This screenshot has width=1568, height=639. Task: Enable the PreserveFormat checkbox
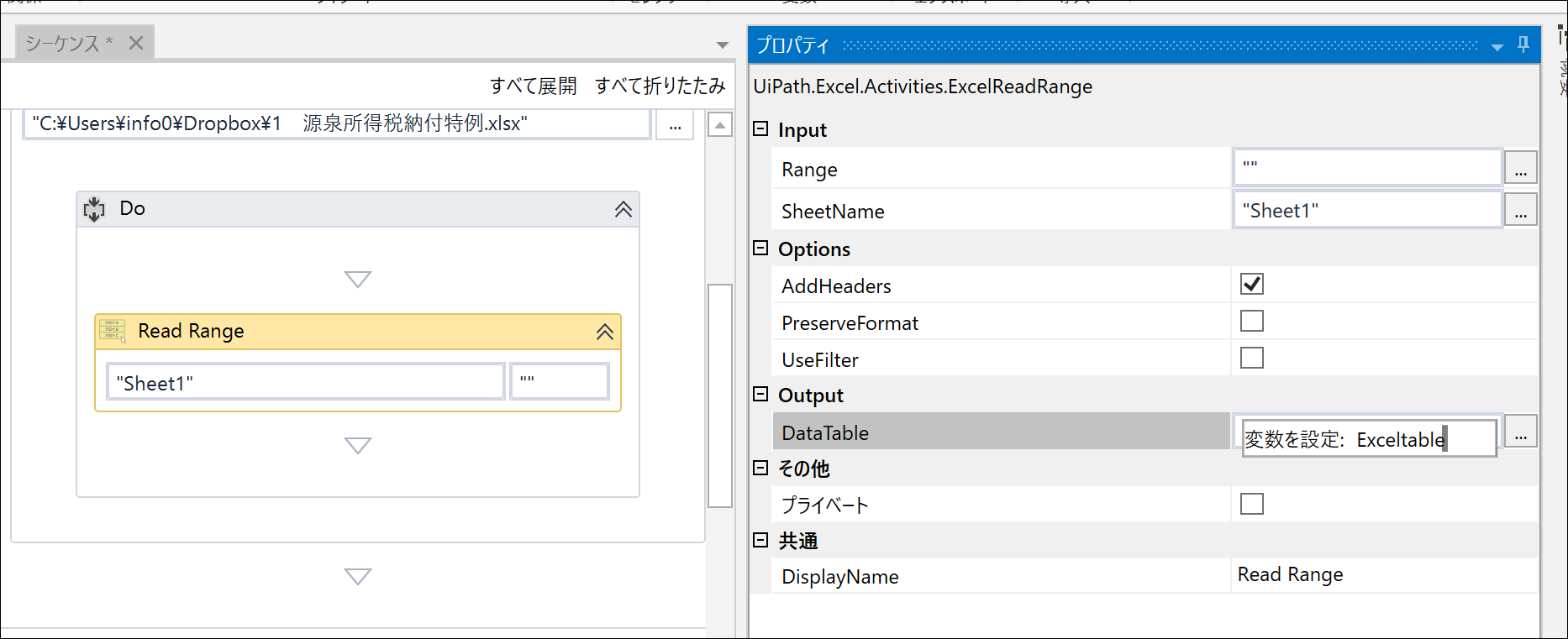[x=1252, y=322]
